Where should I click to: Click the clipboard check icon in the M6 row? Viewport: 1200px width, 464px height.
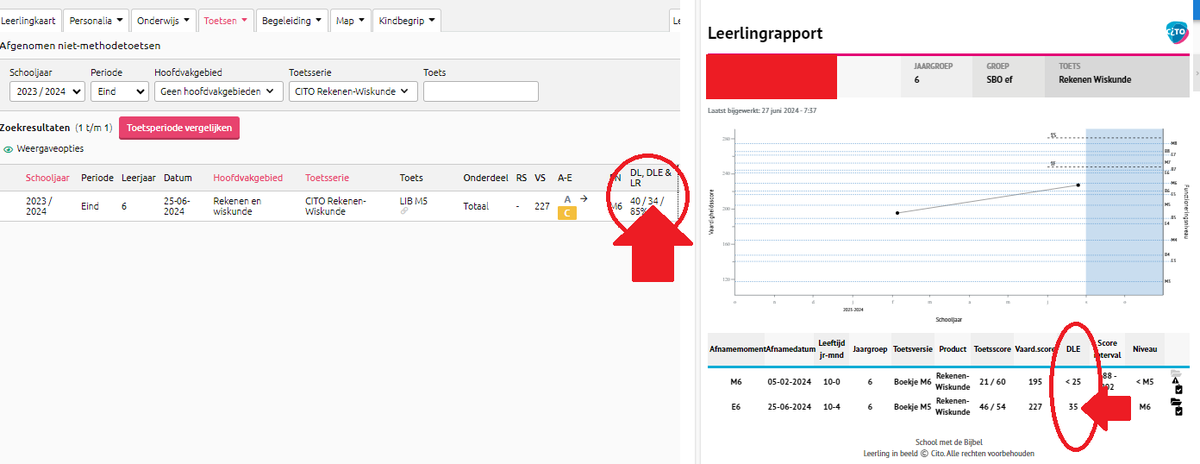[x=1179, y=389]
